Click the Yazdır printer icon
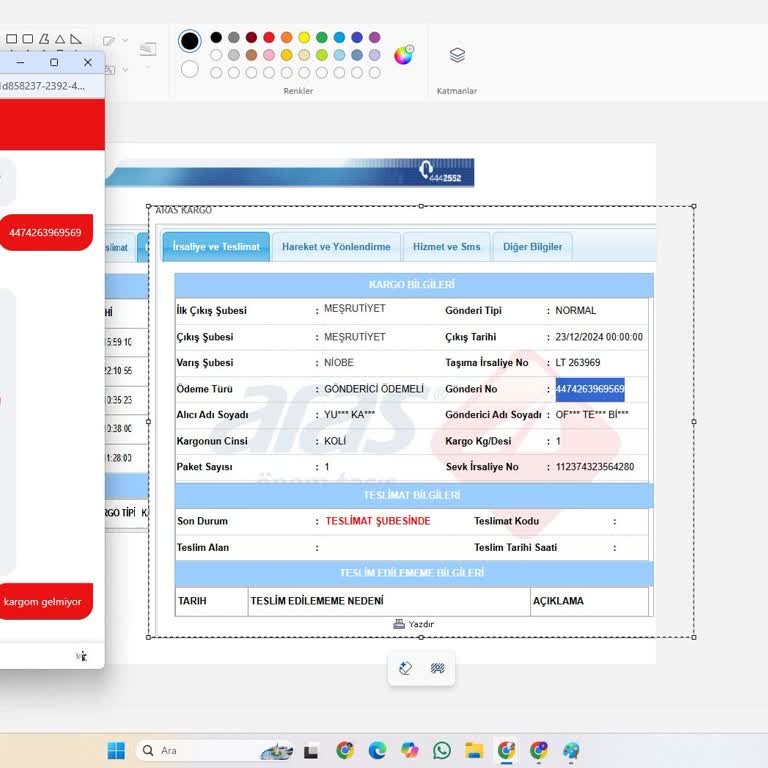 click(x=399, y=624)
